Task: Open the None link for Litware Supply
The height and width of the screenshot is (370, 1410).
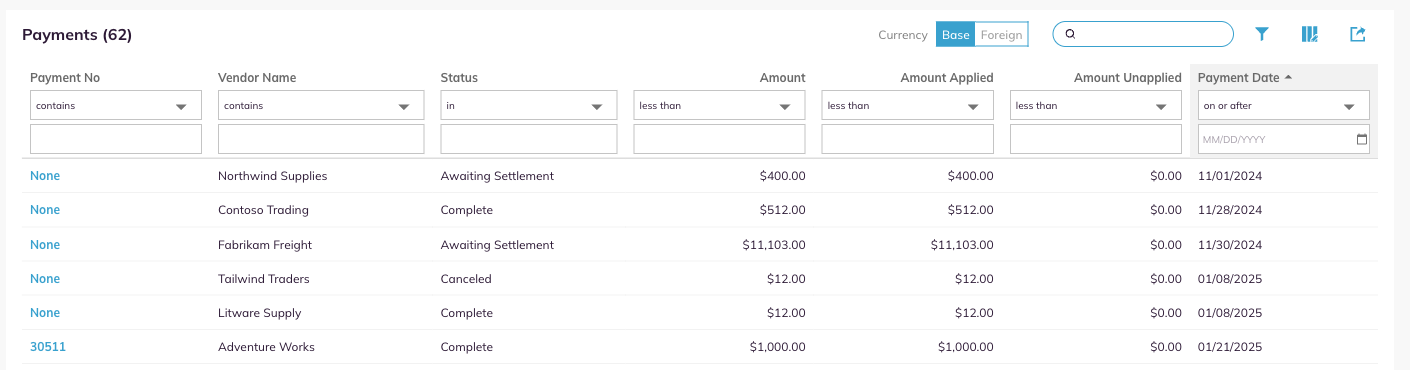Action: coord(45,313)
